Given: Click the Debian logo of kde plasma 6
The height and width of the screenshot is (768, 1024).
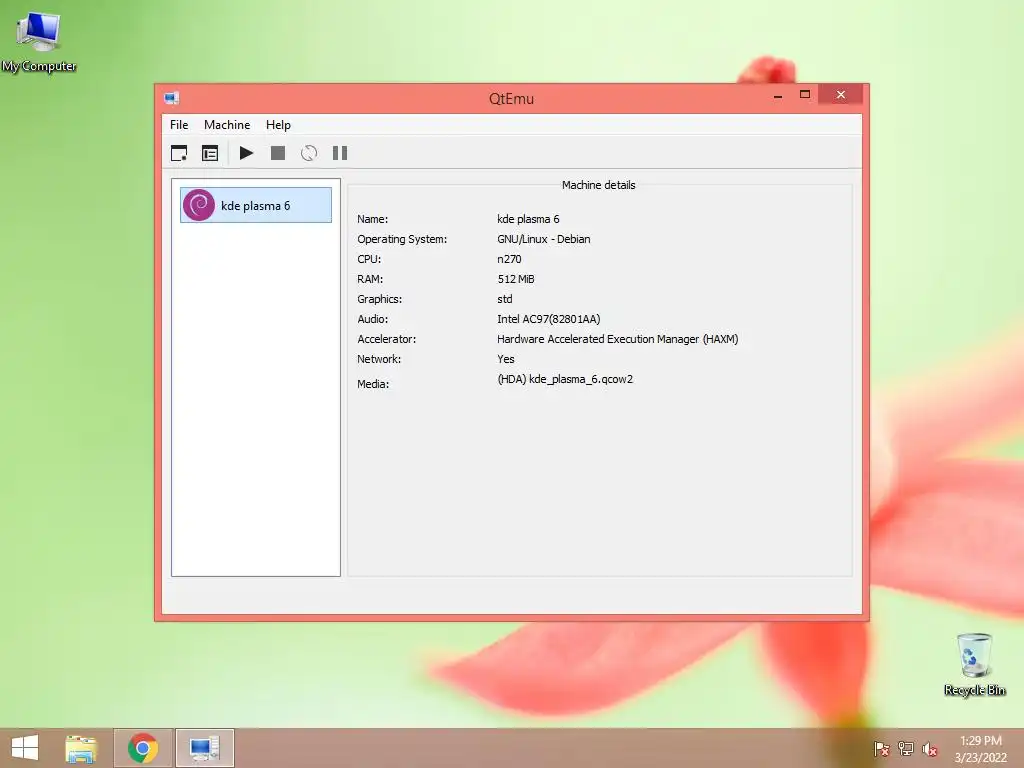Looking at the screenshot, I should click(x=199, y=205).
